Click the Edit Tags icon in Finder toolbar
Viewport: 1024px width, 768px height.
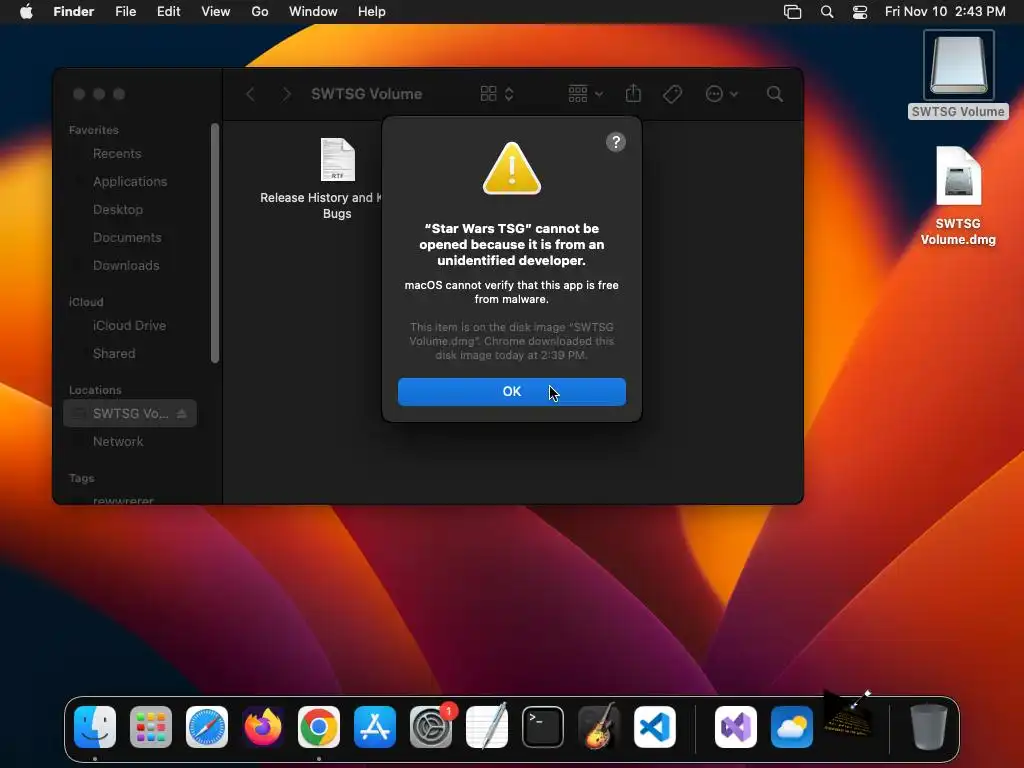point(673,94)
